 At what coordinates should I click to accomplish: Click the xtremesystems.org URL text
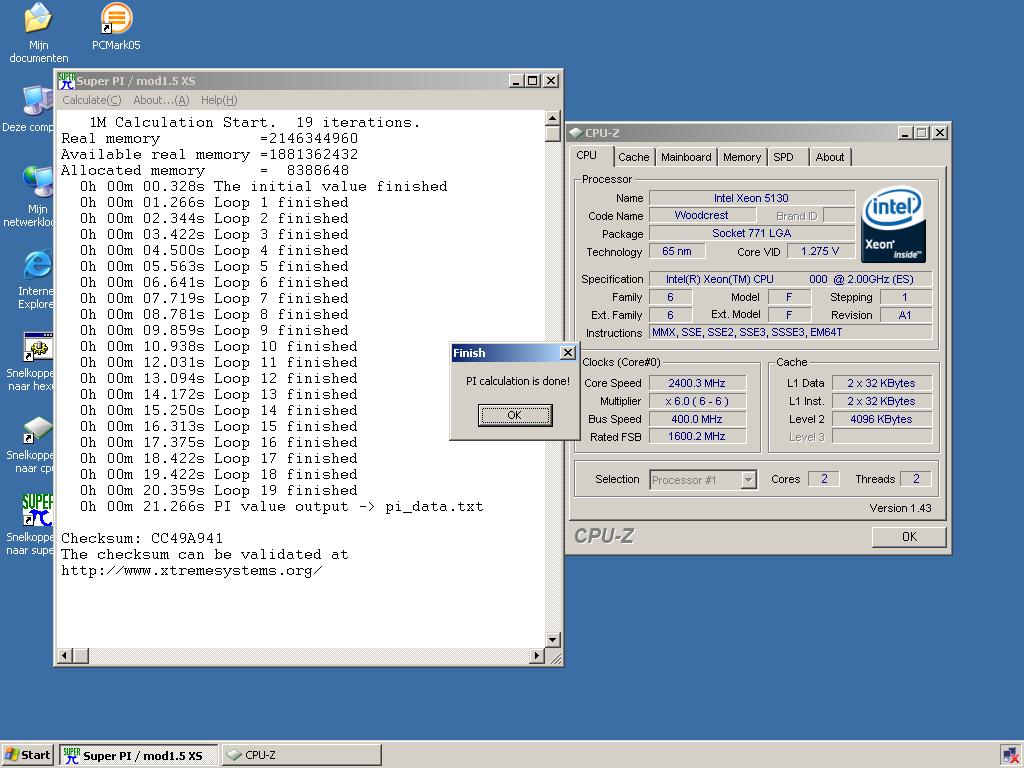point(191,571)
